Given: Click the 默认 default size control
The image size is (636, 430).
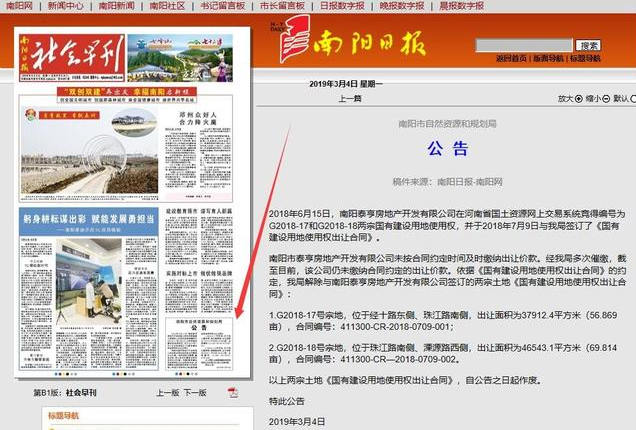Looking at the screenshot, I should pyautogui.click(x=624, y=99).
